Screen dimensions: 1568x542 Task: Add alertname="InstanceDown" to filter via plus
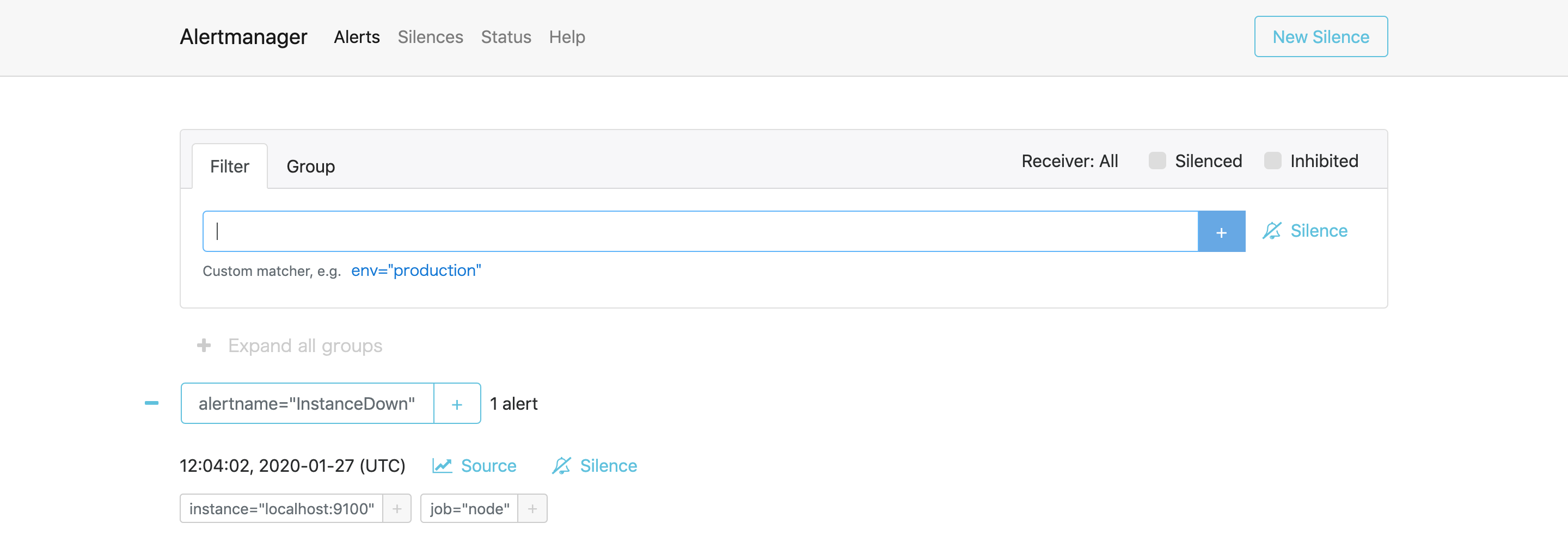pyautogui.click(x=457, y=403)
